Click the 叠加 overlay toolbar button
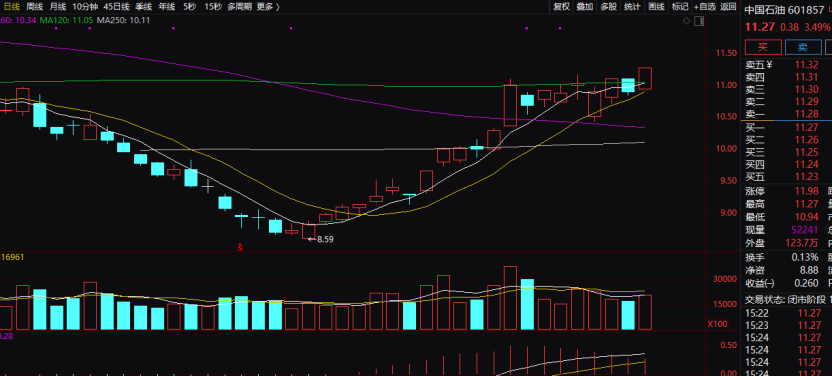Screen dimensions: 832x376 pos(585,6)
